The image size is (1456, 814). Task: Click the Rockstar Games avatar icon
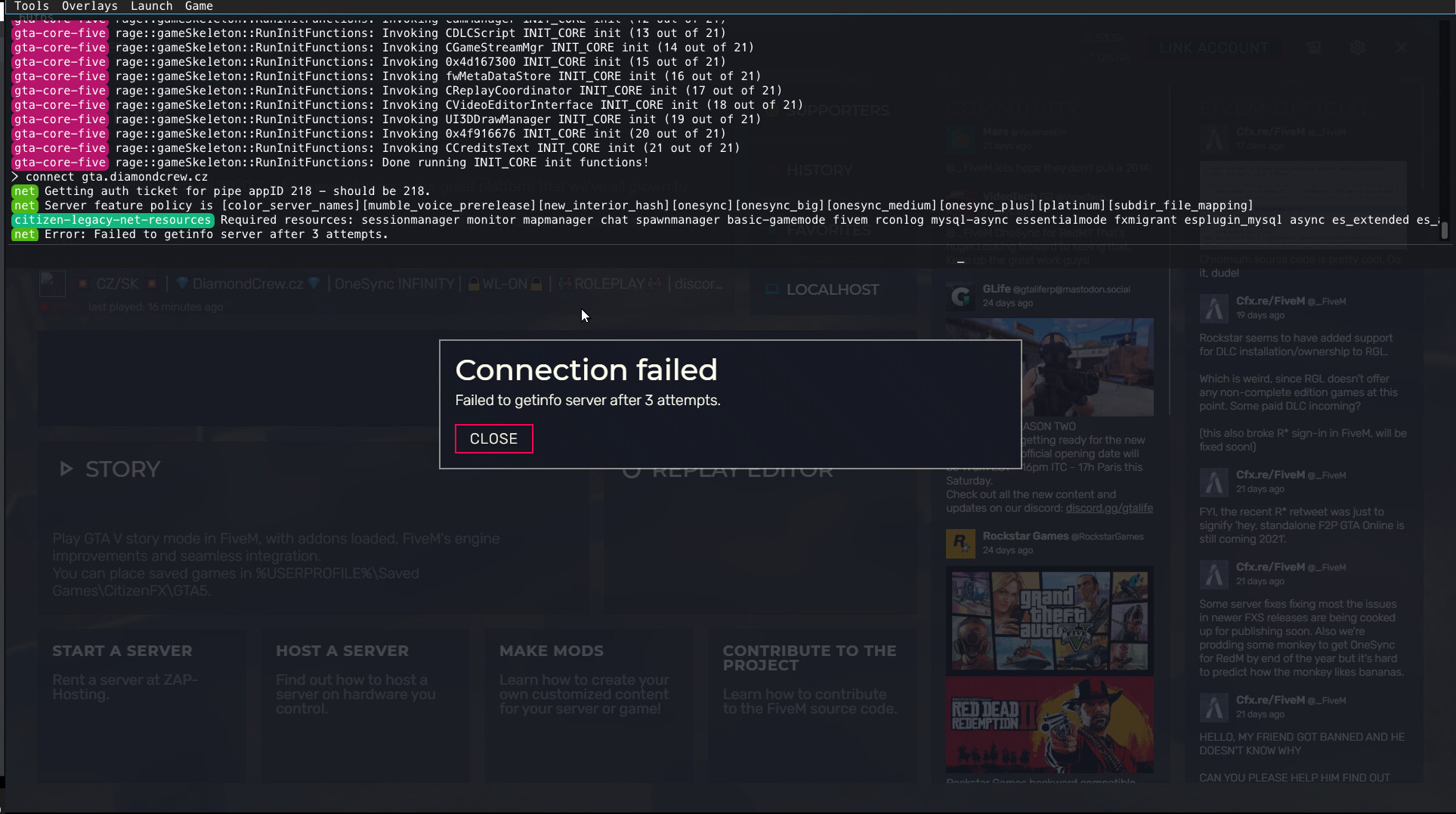(x=960, y=543)
